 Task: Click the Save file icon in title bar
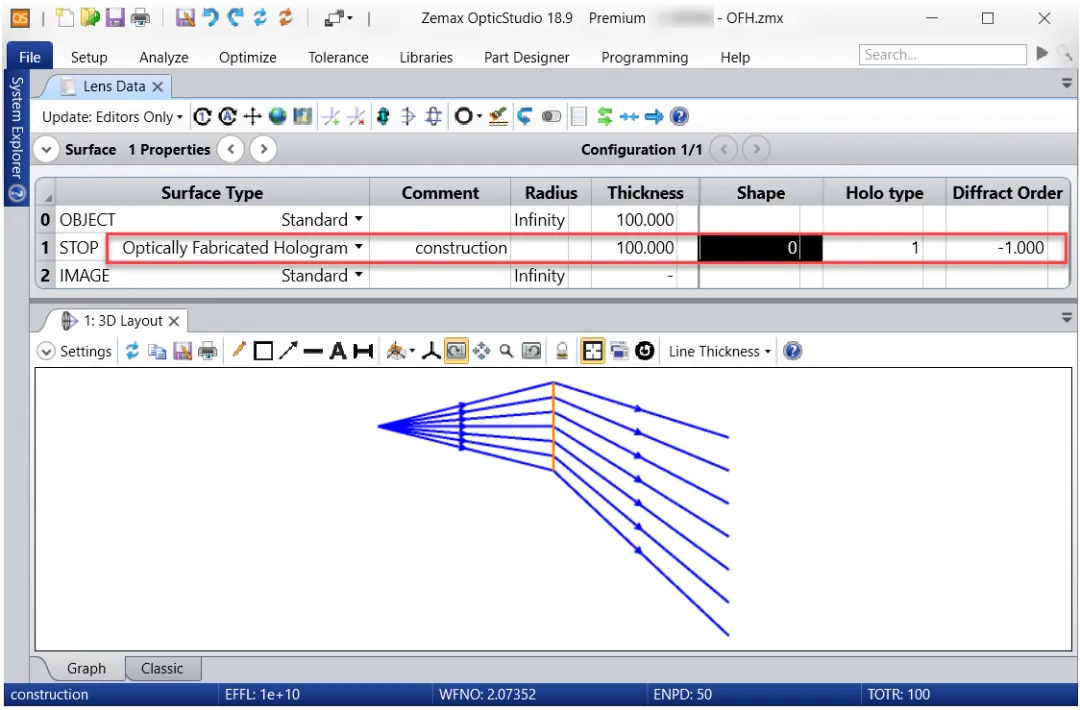(x=115, y=18)
